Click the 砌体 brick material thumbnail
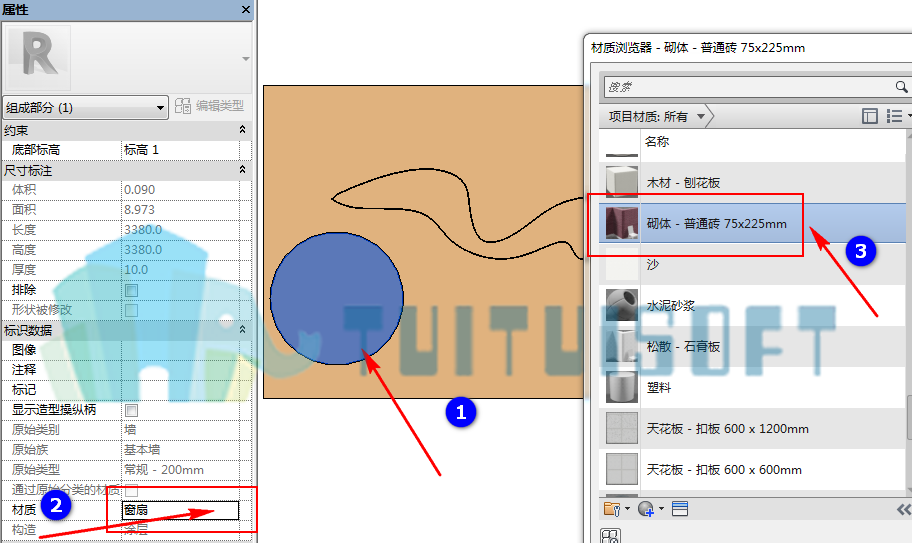Image resolution: width=912 pixels, height=543 pixels. coord(622,223)
